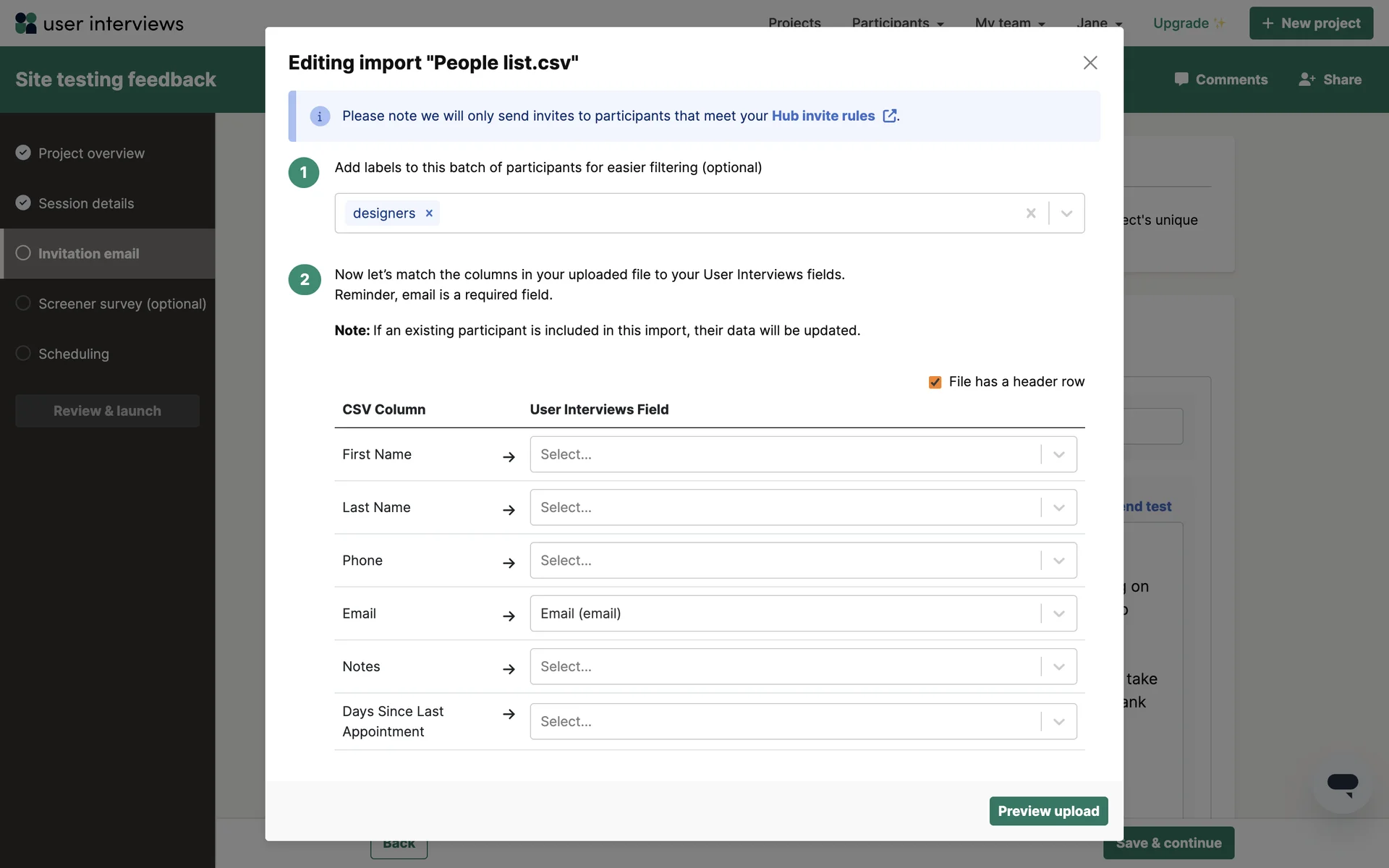Remove the designers label tag
This screenshot has height=868, width=1389.
(429, 213)
